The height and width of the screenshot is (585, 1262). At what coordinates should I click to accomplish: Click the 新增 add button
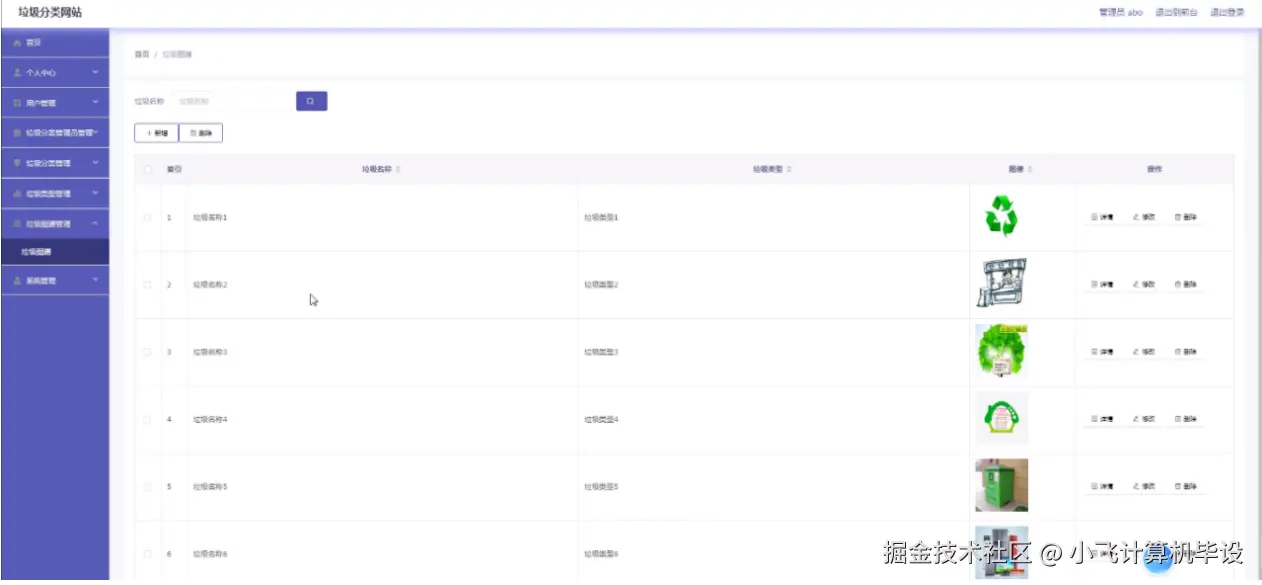pos(156,133)
